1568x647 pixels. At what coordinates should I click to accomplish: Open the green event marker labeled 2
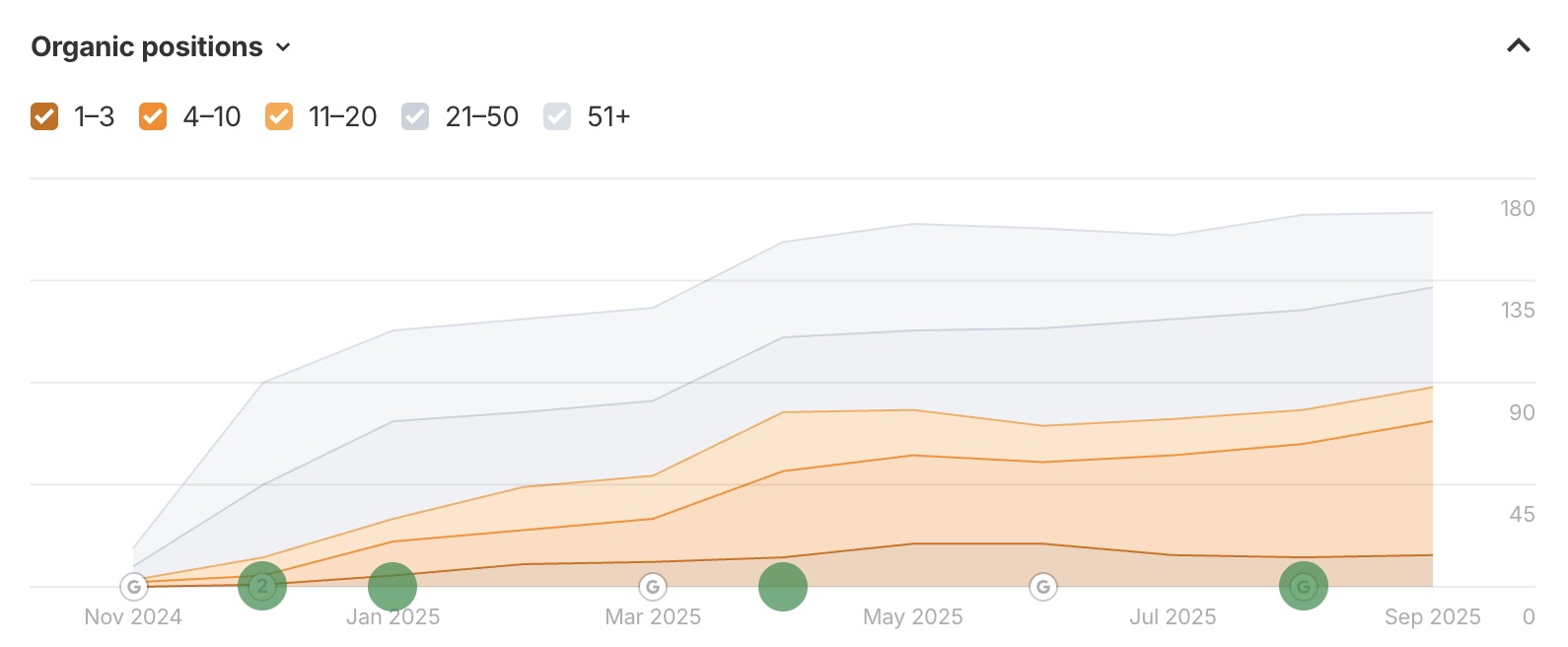coord(261,586)
